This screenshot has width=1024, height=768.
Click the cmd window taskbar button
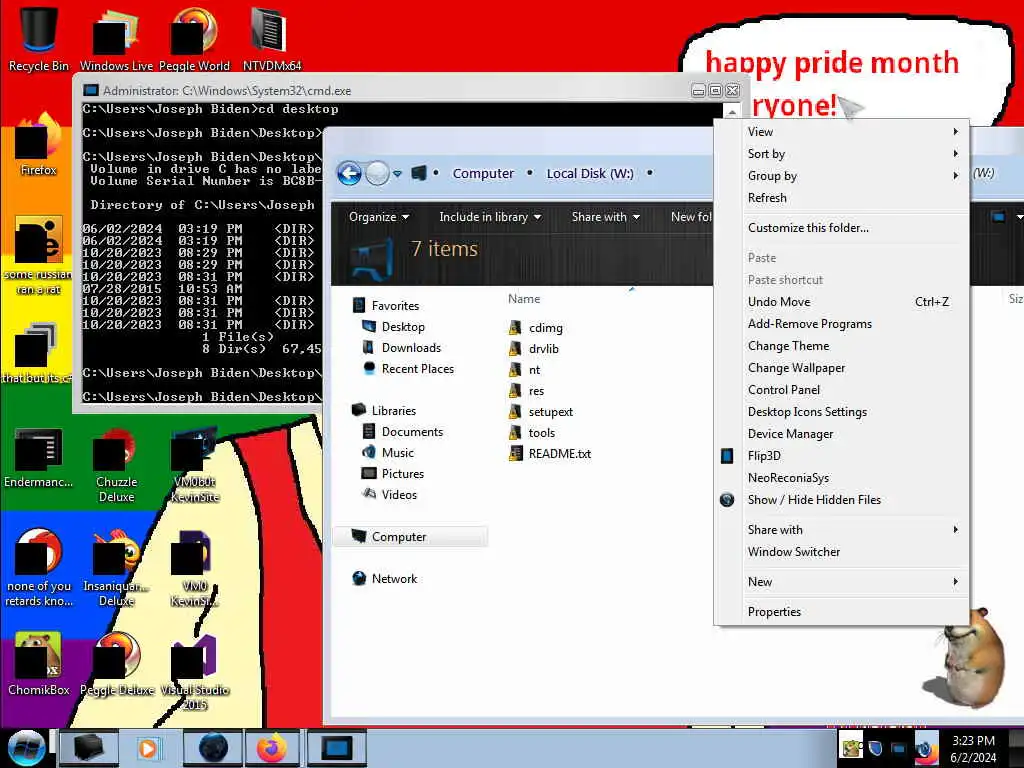pyautogui.click(x=336, y=748)
